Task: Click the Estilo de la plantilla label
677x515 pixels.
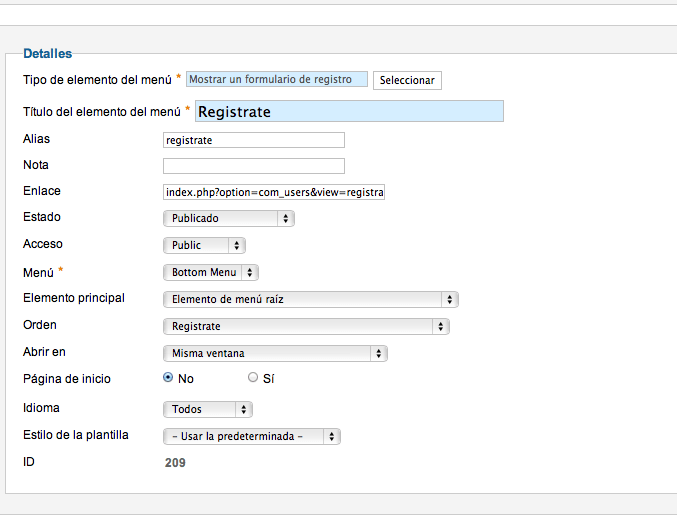Action: [76, 435]
